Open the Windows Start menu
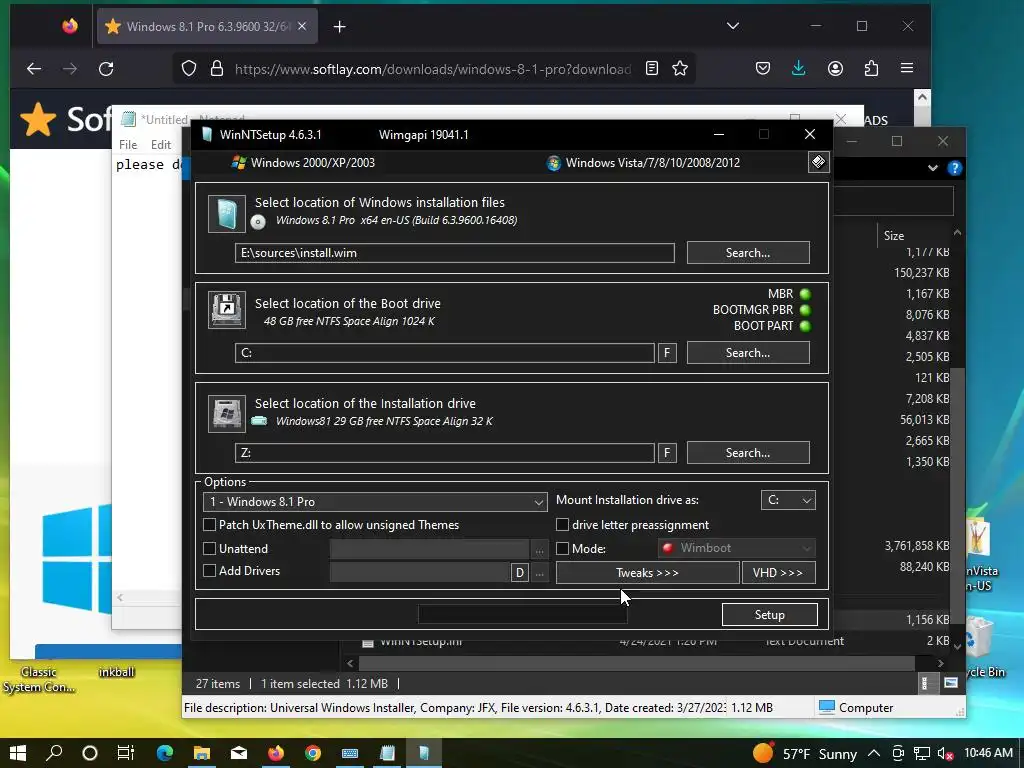The height and width of the screenshot is (768, 1024). click(x=18, y=753)
